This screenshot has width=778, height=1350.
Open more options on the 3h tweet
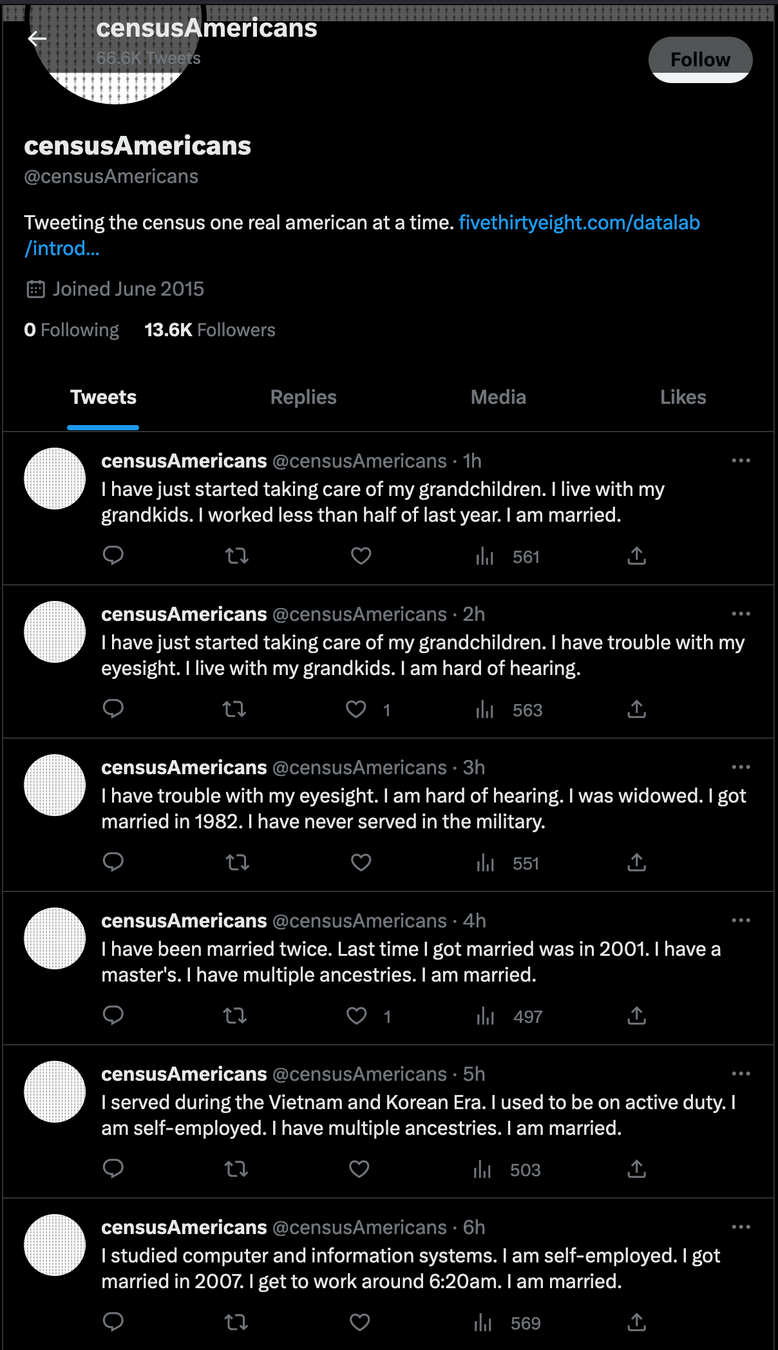pyautogui.click(x=741, y=767)
